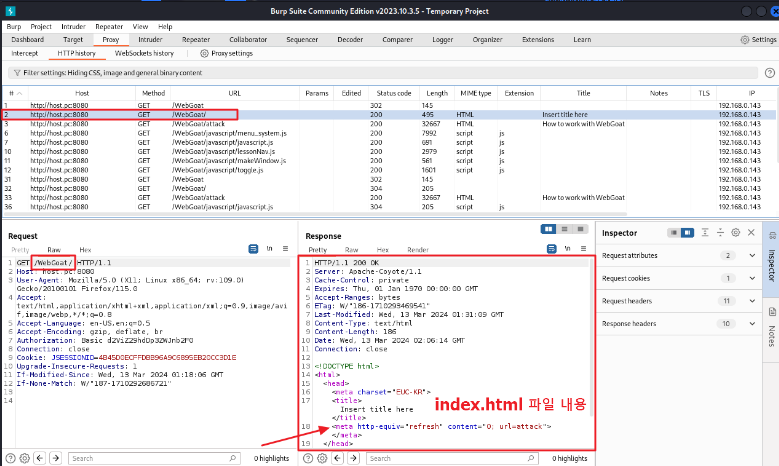779x466 pixels.
Task: Open the Settings gear in top bar
Action: [x=744, y=40]
